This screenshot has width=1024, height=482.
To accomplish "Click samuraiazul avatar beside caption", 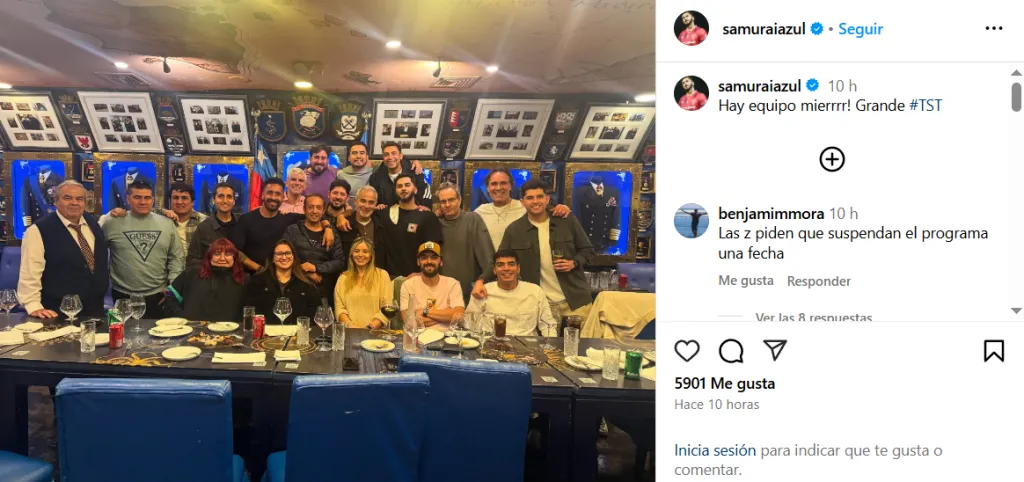I will click(x=691, y=93).
